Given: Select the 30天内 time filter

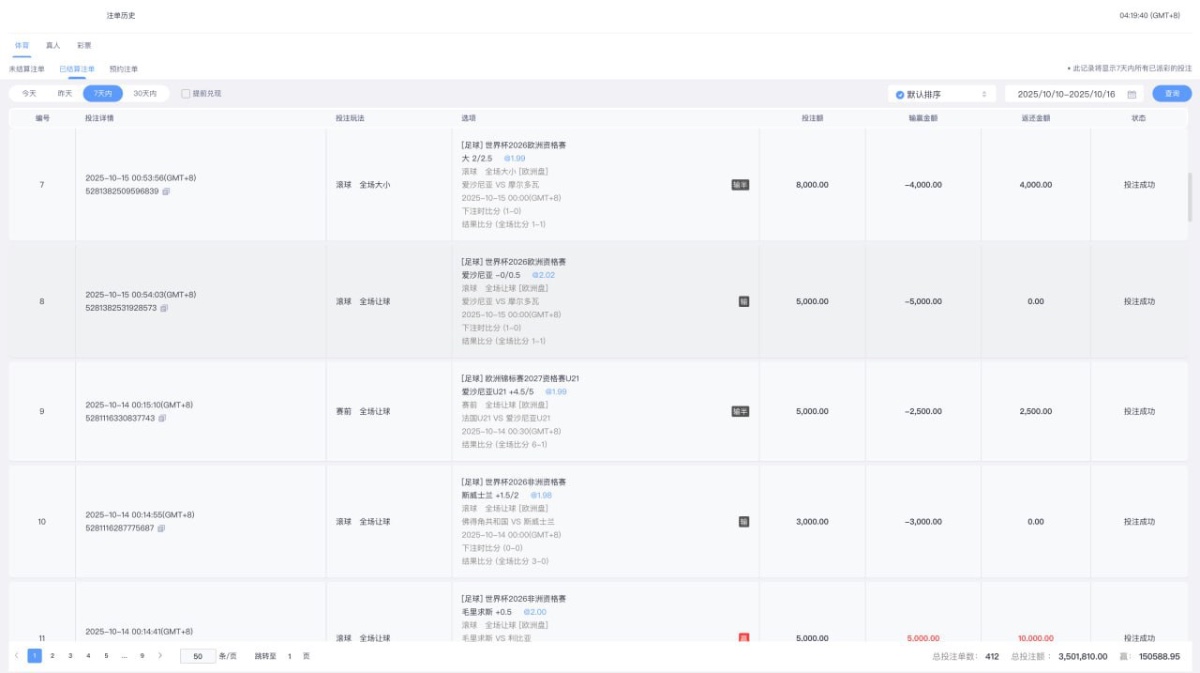Looking at the screenshot, I should click(145, 93).
